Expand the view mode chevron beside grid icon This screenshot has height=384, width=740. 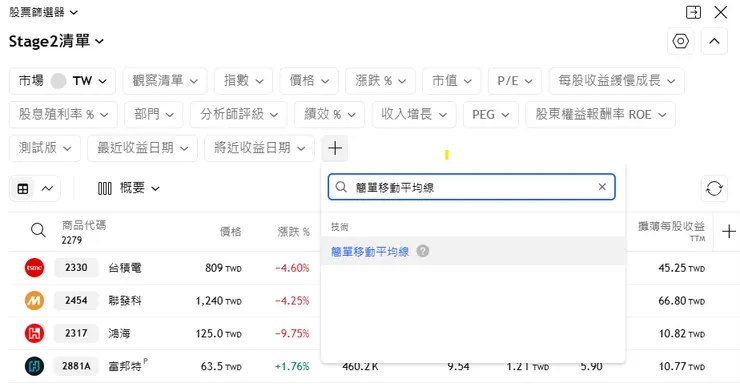coord(47,189)
